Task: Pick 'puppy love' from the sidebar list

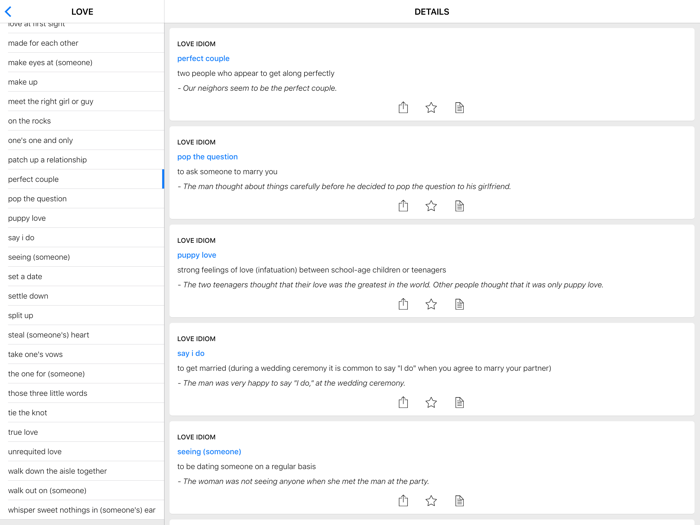Action: coord(82,218)
